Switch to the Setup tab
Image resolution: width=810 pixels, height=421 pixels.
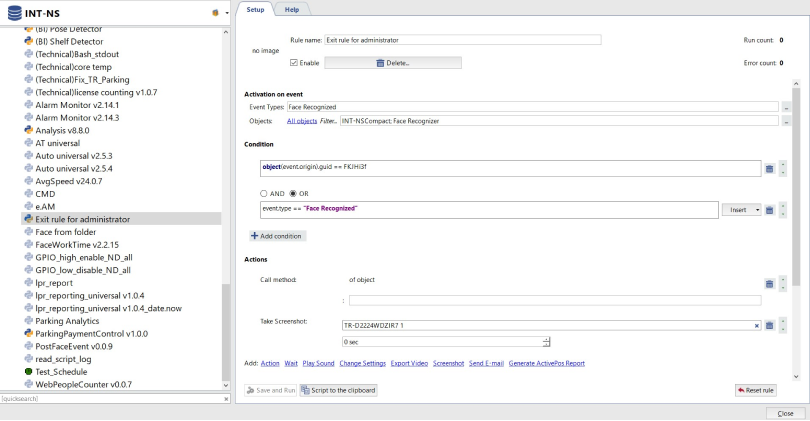click(255, 8)
